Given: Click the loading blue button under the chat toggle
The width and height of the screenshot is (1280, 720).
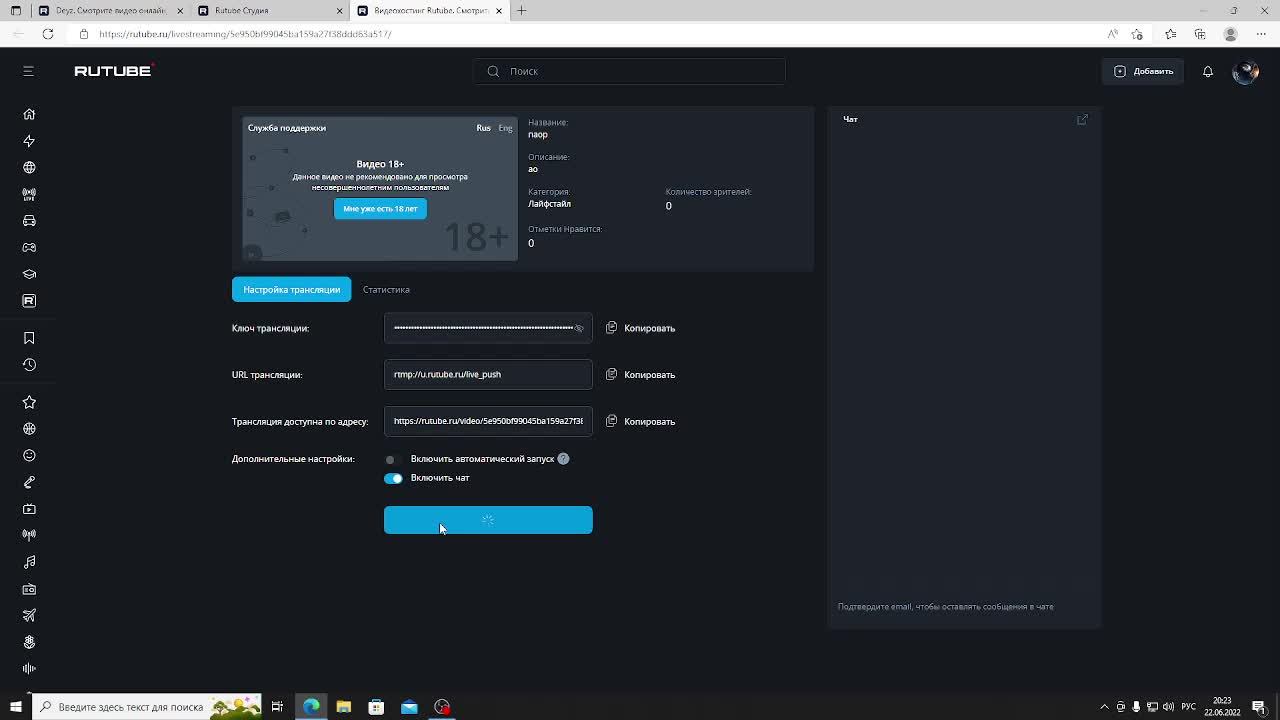Looking at the screenshot, I should point(488,520).
